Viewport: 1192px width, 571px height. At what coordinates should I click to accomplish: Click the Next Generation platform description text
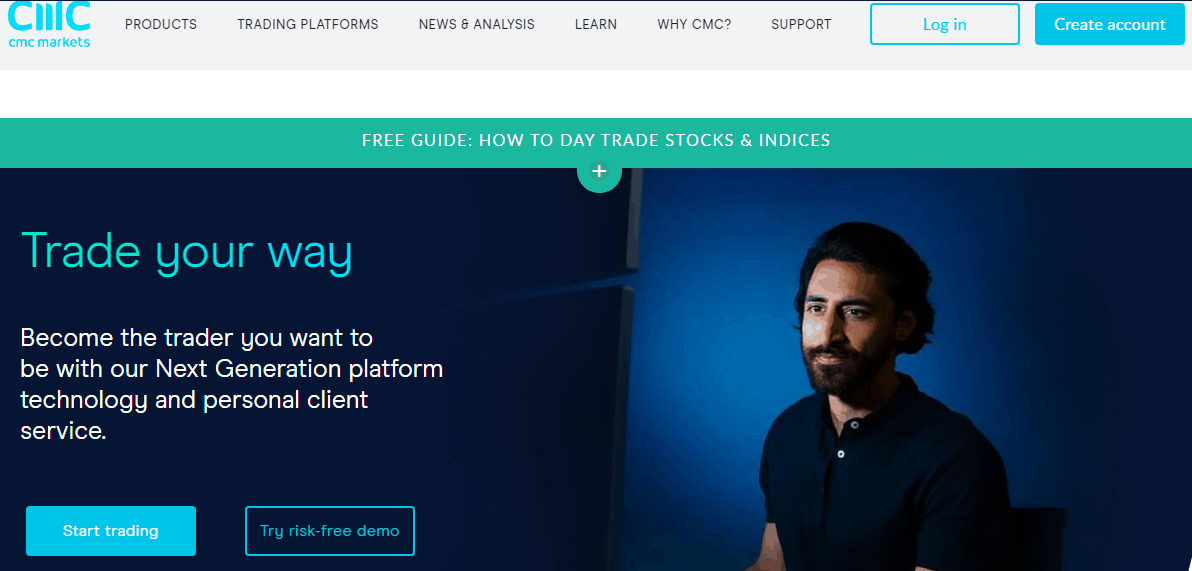point(232,384)
